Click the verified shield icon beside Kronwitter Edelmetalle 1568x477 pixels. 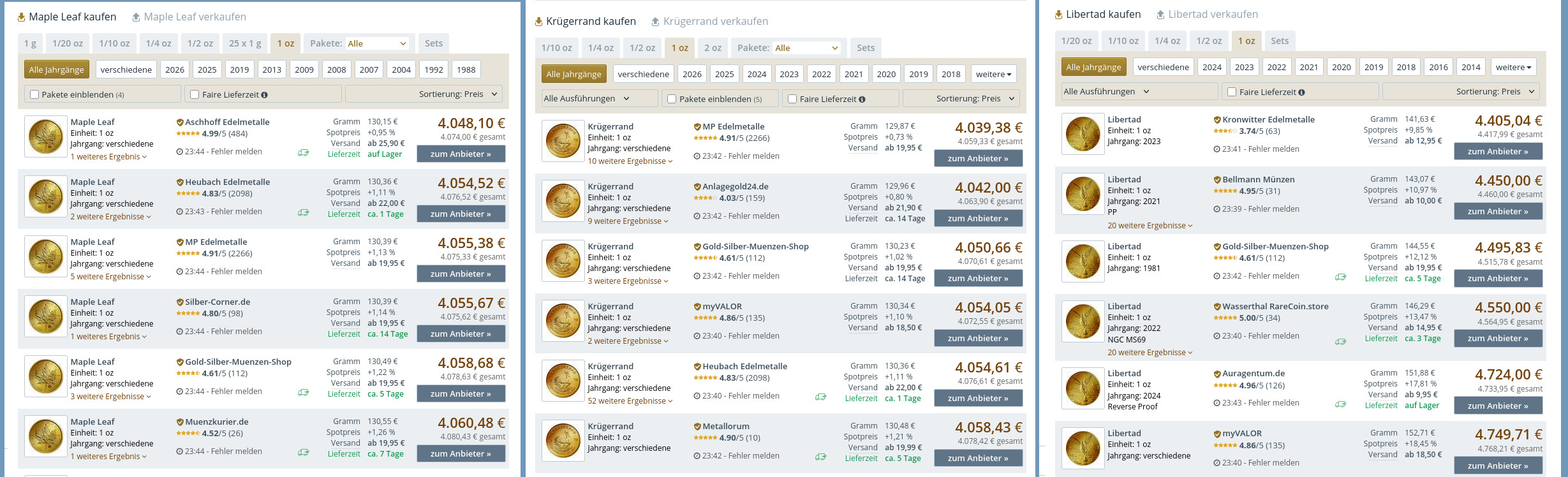[x=1217, y=120]
